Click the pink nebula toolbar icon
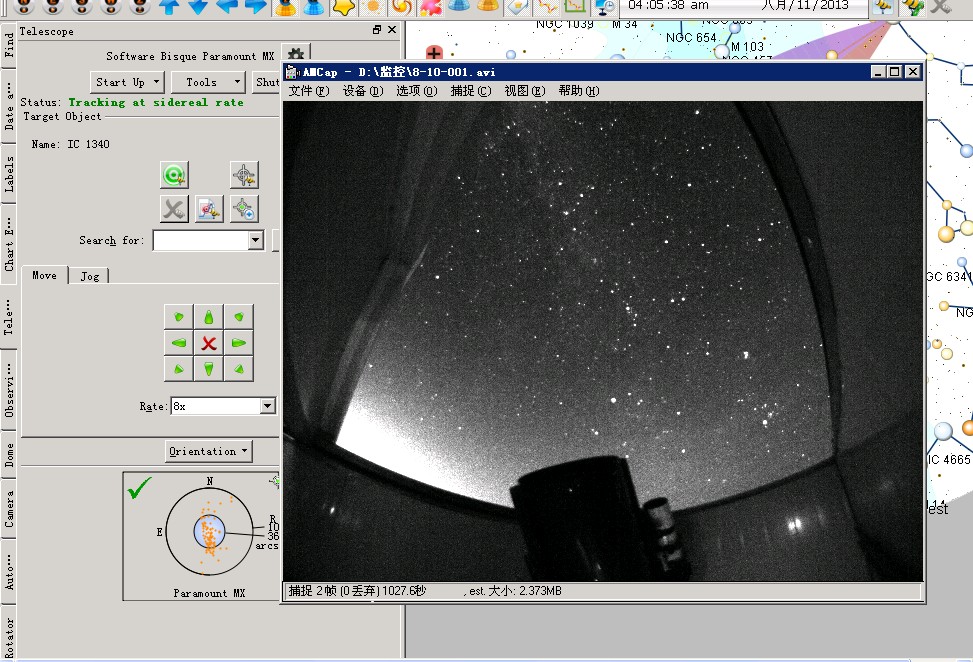 pyautogui.click(x=430, y=6)
